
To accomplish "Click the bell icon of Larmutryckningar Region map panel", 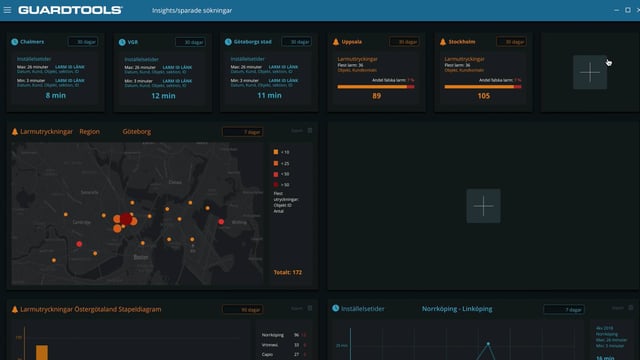I will coord(15,131).
